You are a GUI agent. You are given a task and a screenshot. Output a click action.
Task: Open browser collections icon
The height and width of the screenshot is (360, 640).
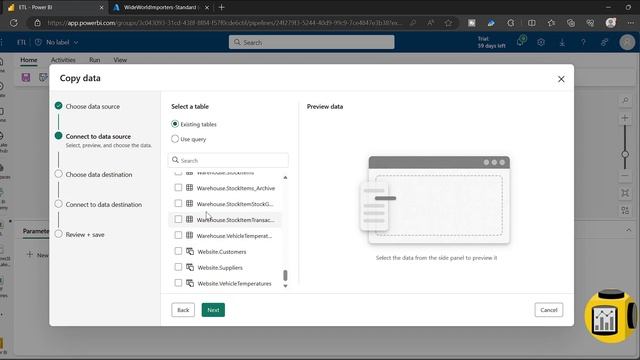[x=571, y=23]
